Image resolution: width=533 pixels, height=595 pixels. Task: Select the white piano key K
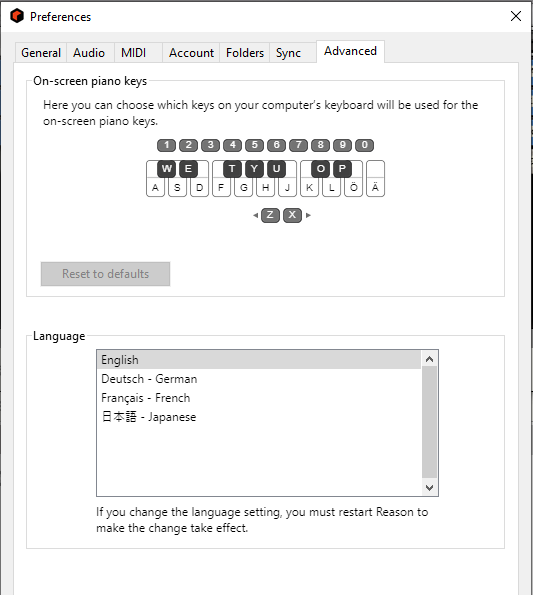309,187
